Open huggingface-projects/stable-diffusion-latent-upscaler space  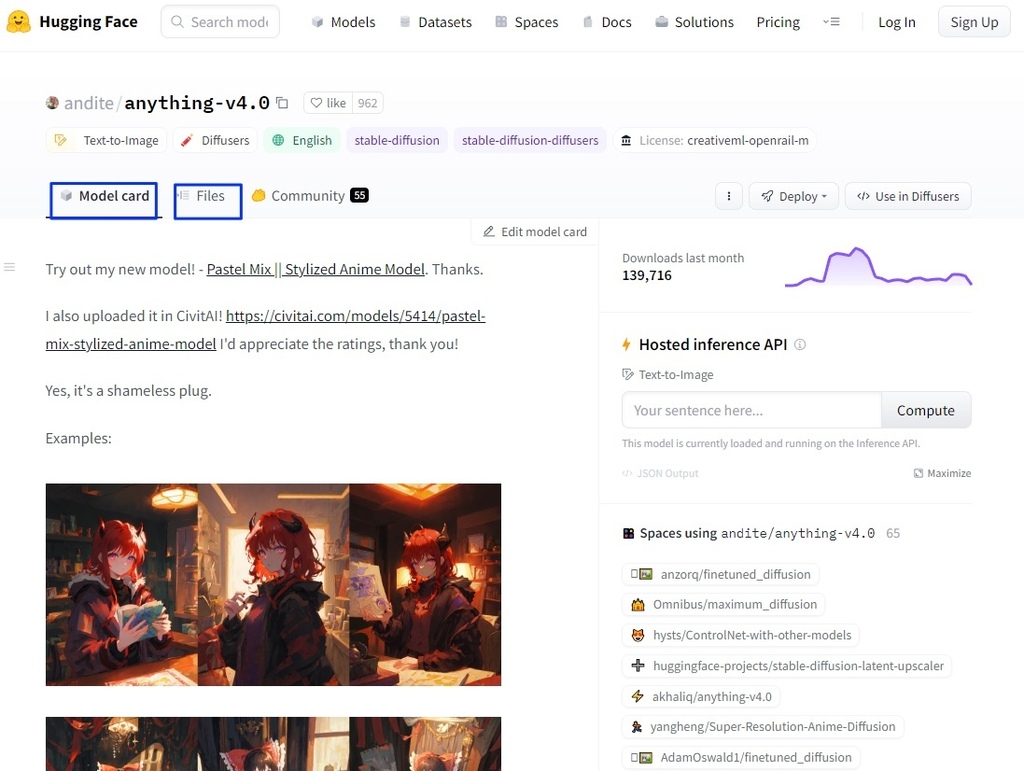pyautogui.click(x=787, y=666)
